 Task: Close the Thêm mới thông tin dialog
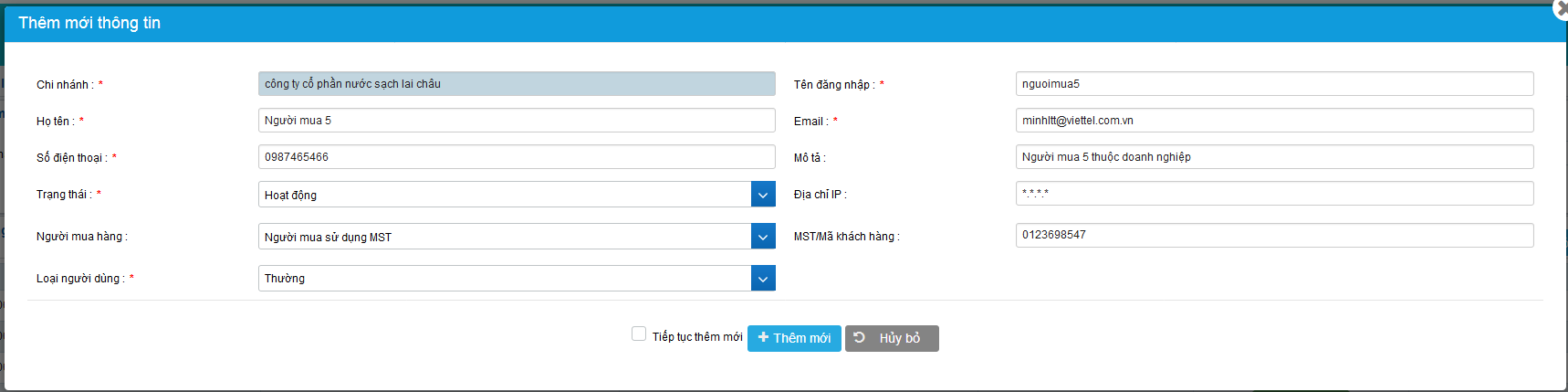point(1560,8)
